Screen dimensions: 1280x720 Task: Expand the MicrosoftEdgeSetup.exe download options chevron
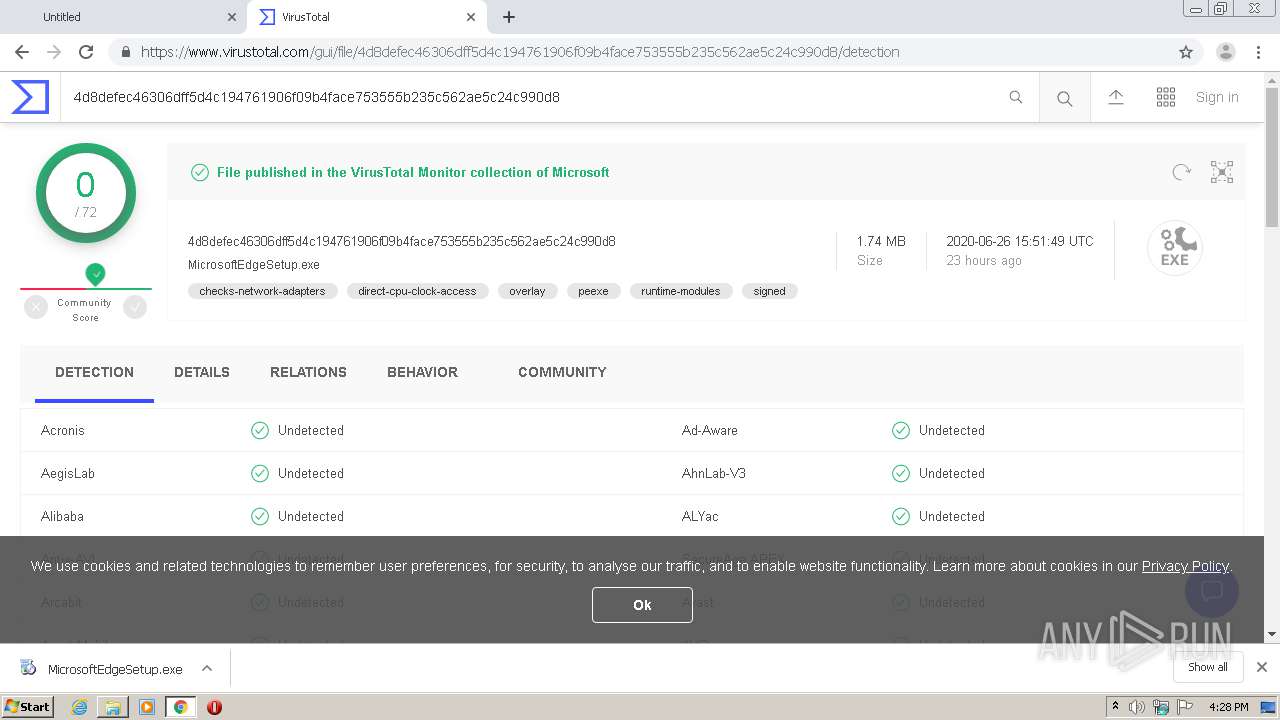click(207, 668)
